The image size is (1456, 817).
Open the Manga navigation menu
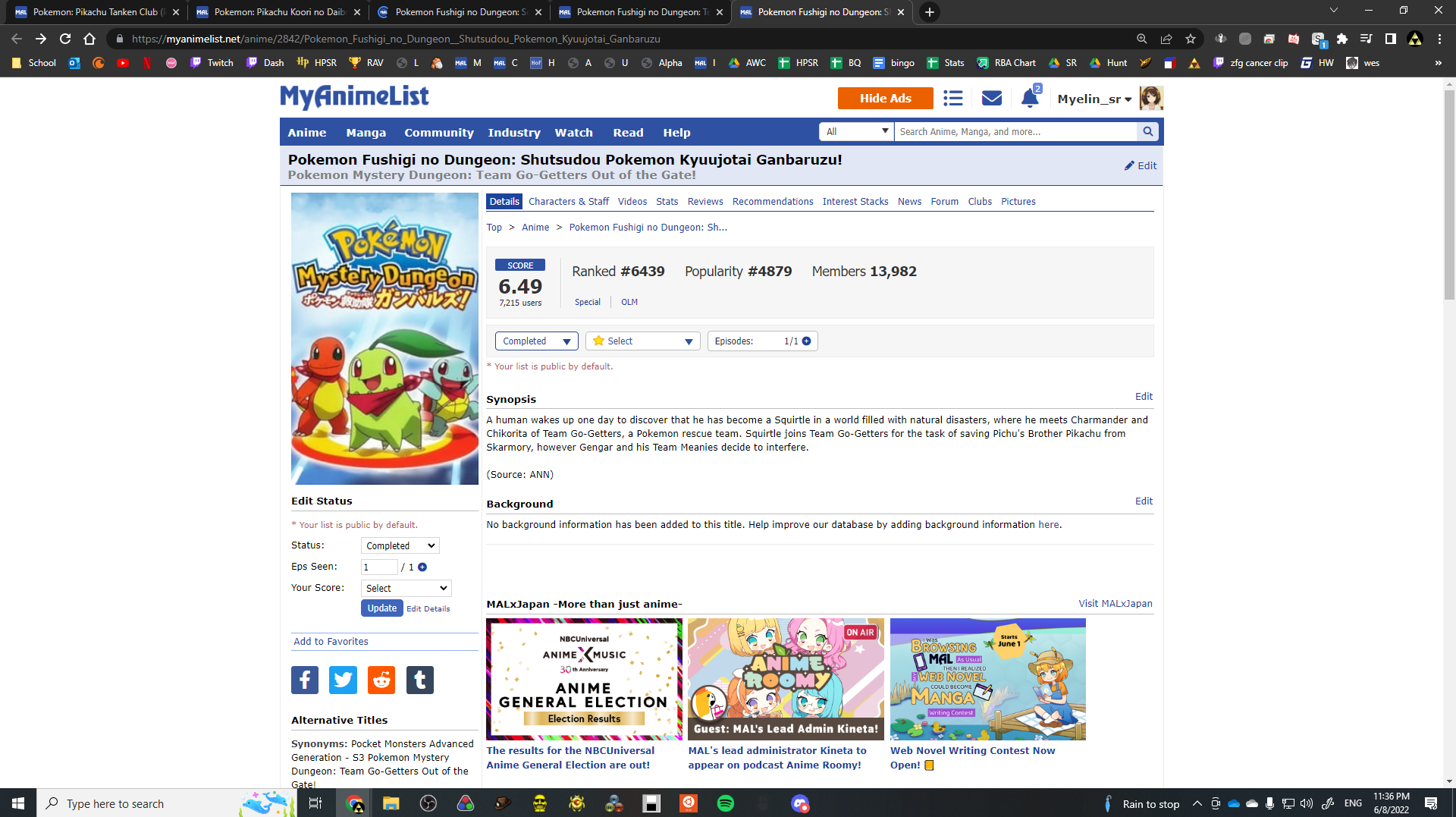click(x=366, y=132)
